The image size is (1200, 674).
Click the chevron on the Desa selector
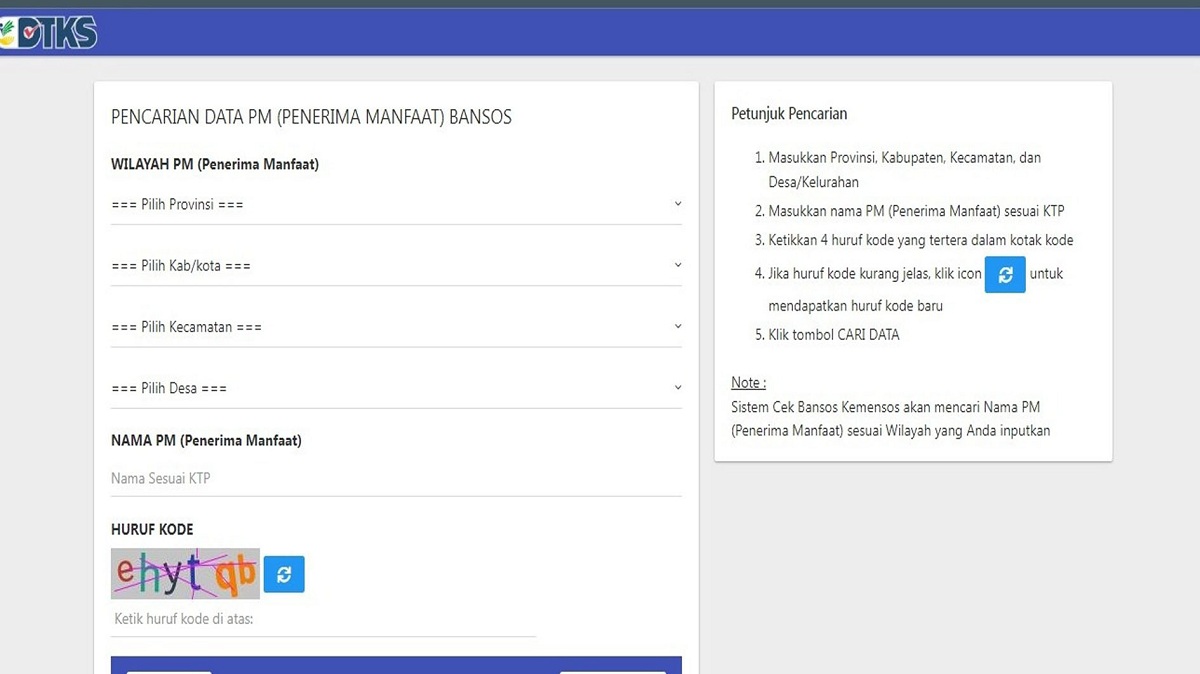(x=678, y=387)
